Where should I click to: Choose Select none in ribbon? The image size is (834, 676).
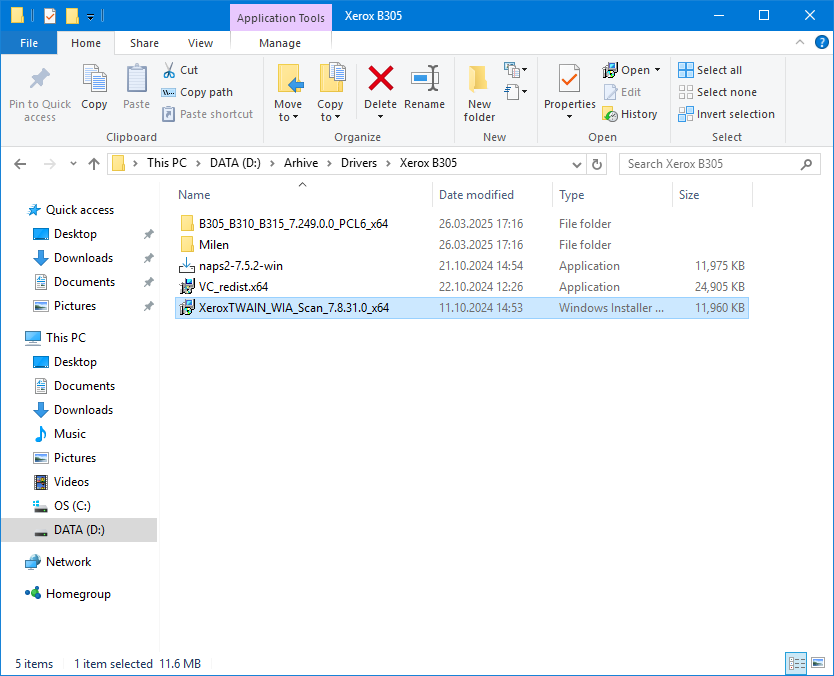(x=718, y=92)
